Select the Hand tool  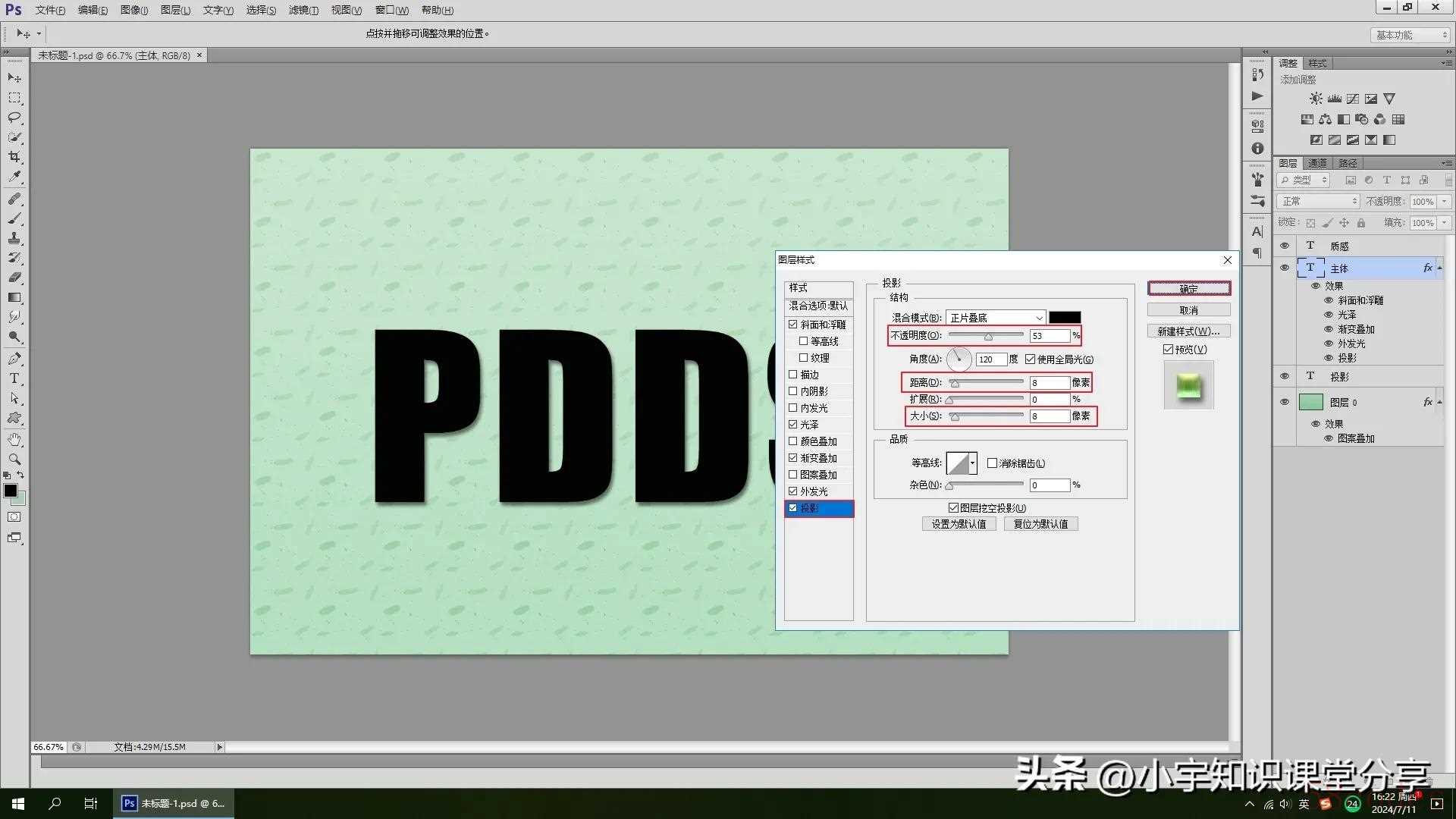[x=14, y=440]
